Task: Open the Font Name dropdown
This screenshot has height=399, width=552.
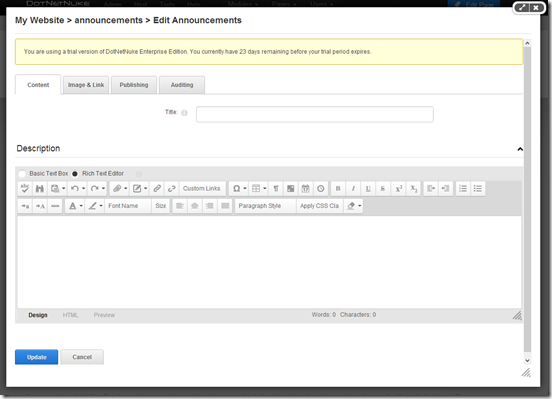Action: pyautogui.click(x=128, y=206)
